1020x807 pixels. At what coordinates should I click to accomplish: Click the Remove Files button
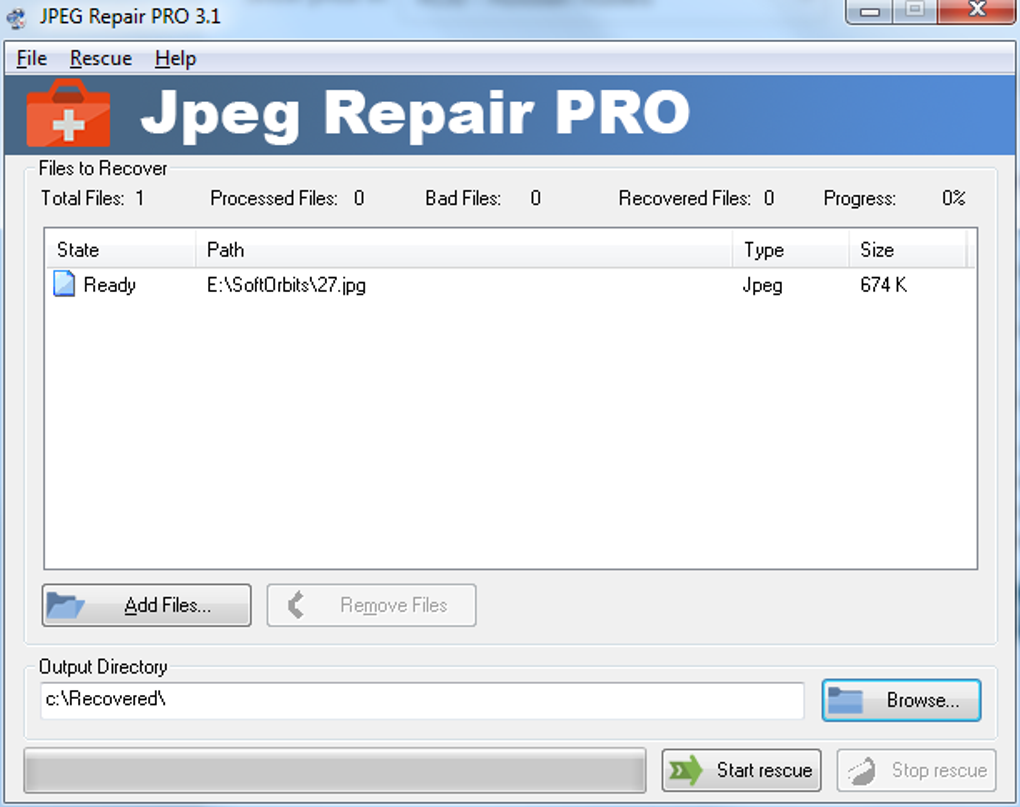(x=371, y=605)
